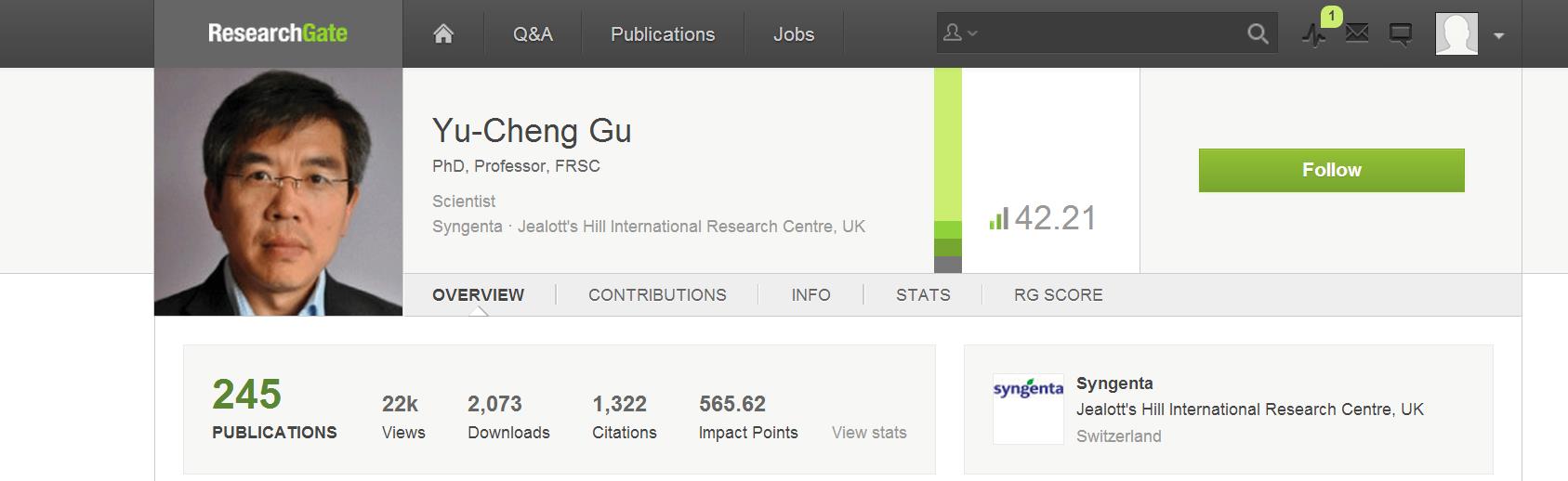Expand the account dropdown arrow
Viewport: 1568px width, 481px height.
(x=1498, y=35)
